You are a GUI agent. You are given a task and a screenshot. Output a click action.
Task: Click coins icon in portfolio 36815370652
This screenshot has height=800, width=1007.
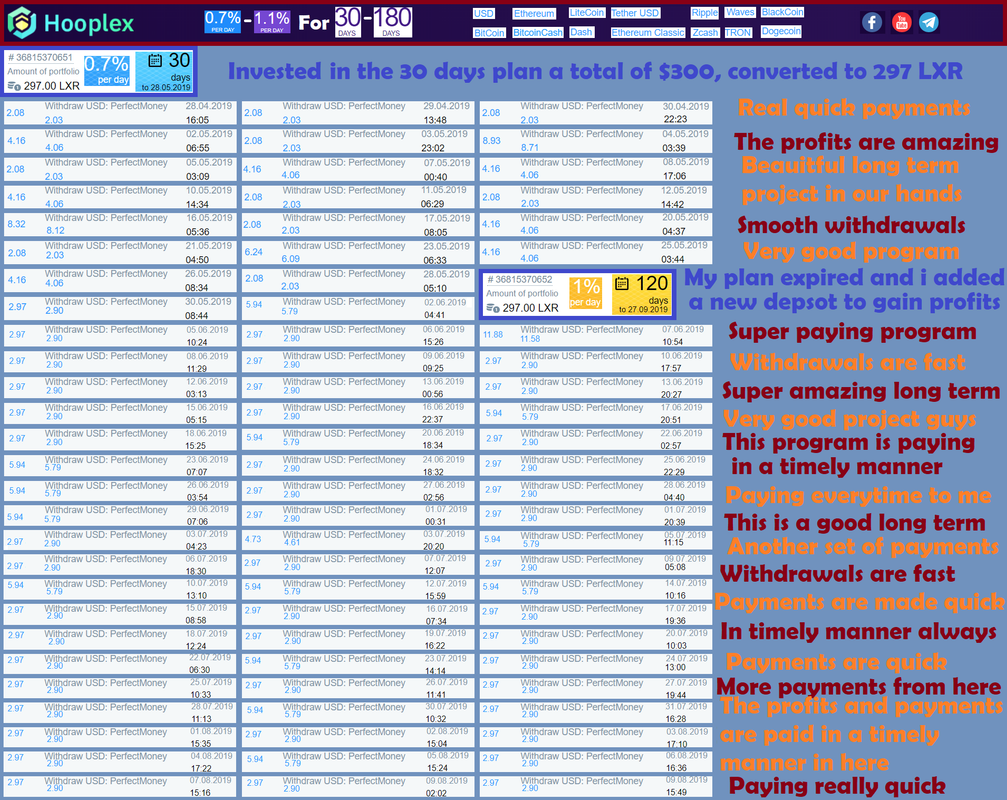[493, 308]
